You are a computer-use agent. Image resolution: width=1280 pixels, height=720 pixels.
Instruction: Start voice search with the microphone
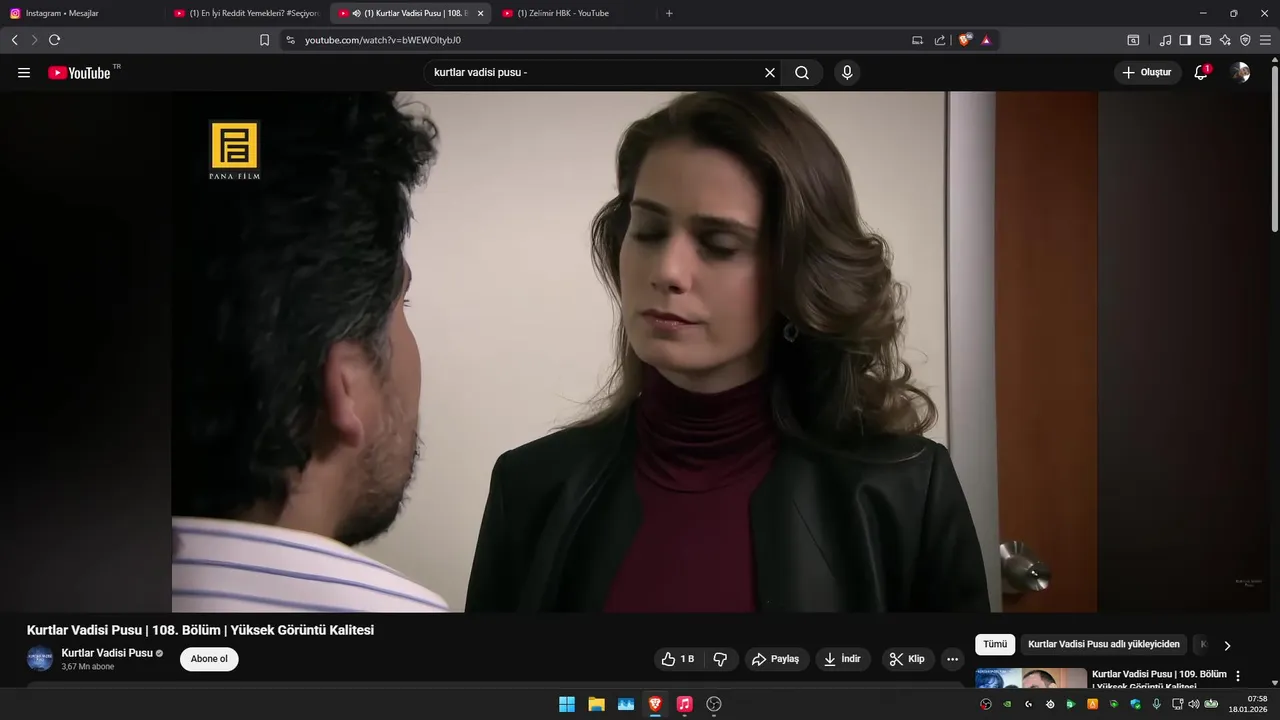(847, 73)
